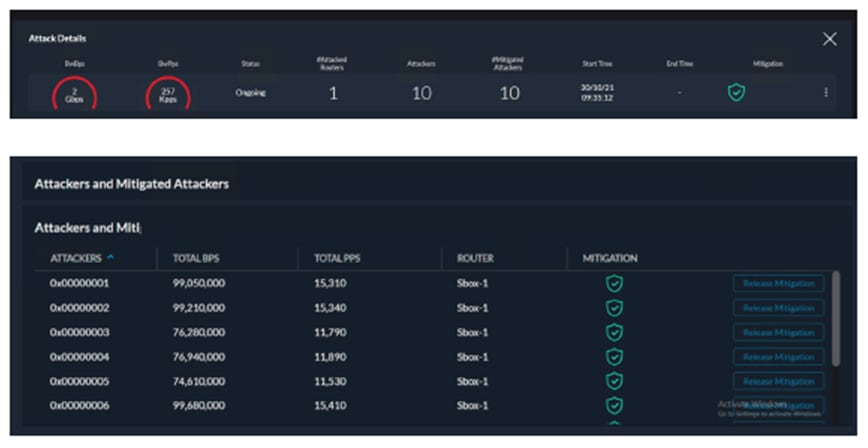Click mitigation shield for attacker 0x00000001

pos(614,284)
